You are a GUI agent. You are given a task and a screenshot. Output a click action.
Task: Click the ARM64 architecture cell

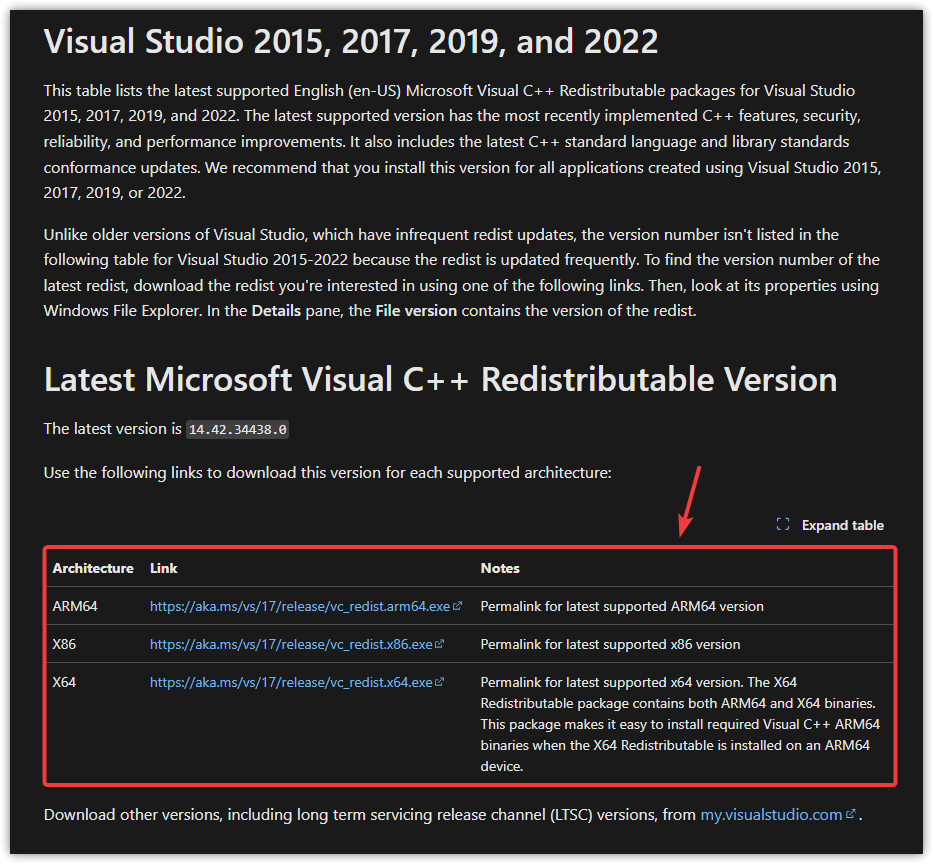tap(75, 606)
